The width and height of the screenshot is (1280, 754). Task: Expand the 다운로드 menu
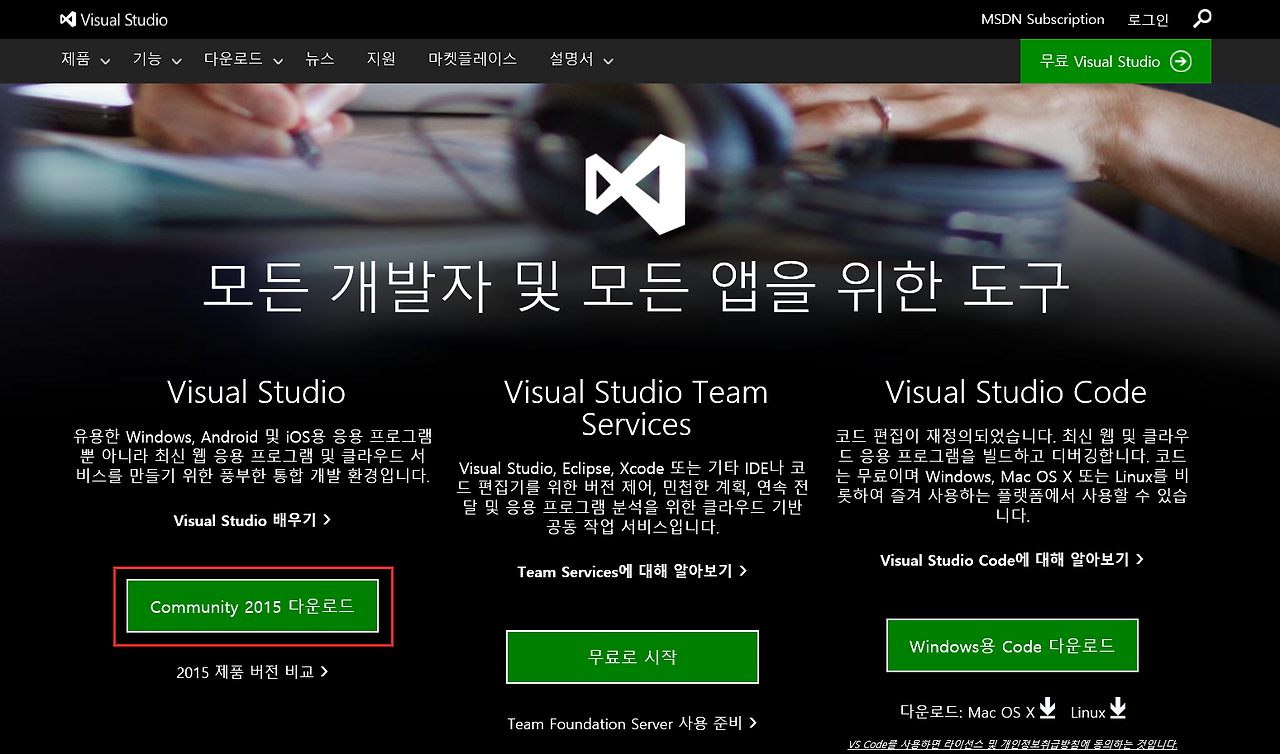click(244, 60)
